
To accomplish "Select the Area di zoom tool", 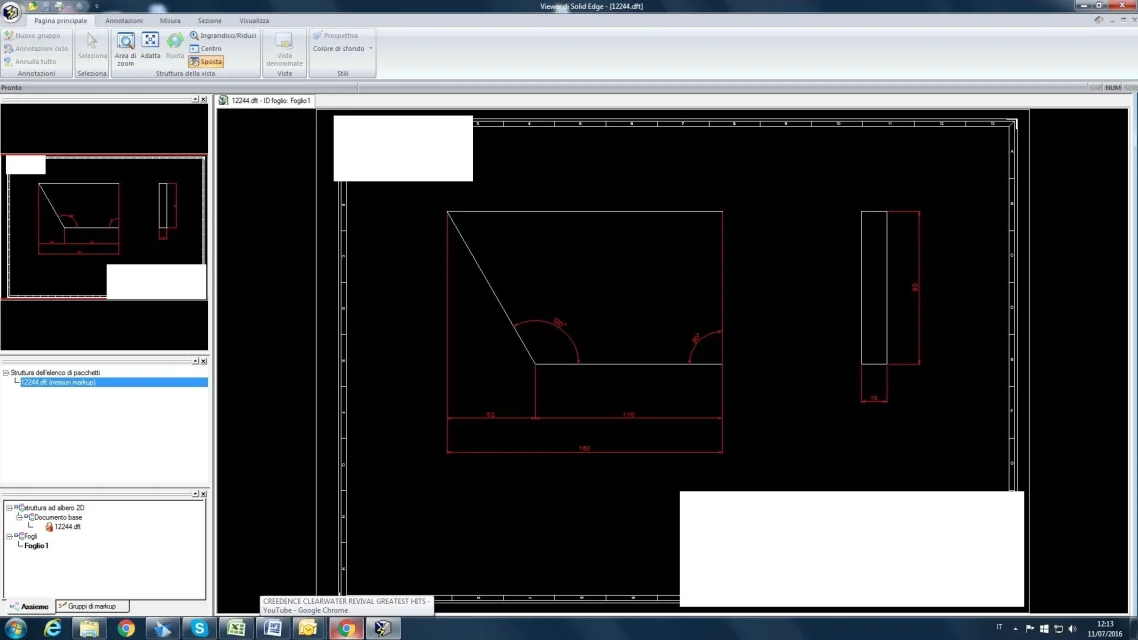I will [x=125, y=46].
